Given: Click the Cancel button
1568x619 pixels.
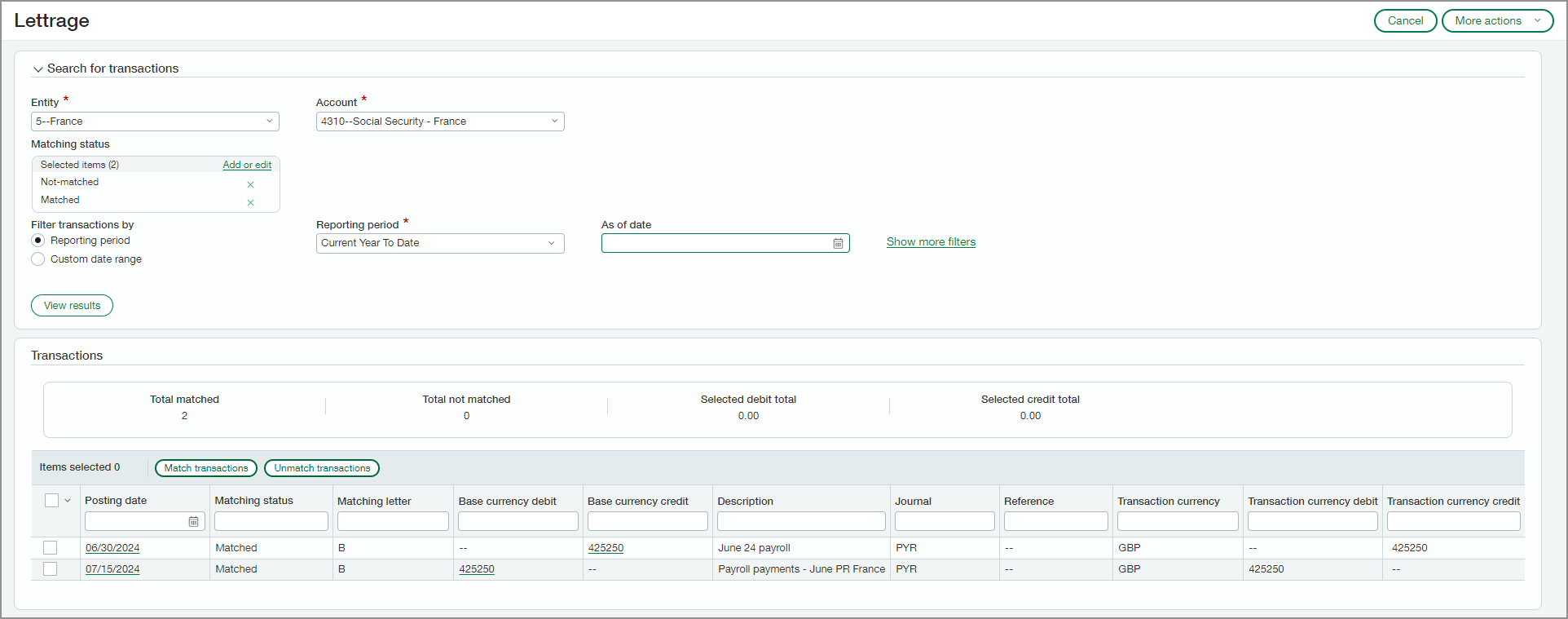Looking at the screenshot, I should [x=1405, y=21].
